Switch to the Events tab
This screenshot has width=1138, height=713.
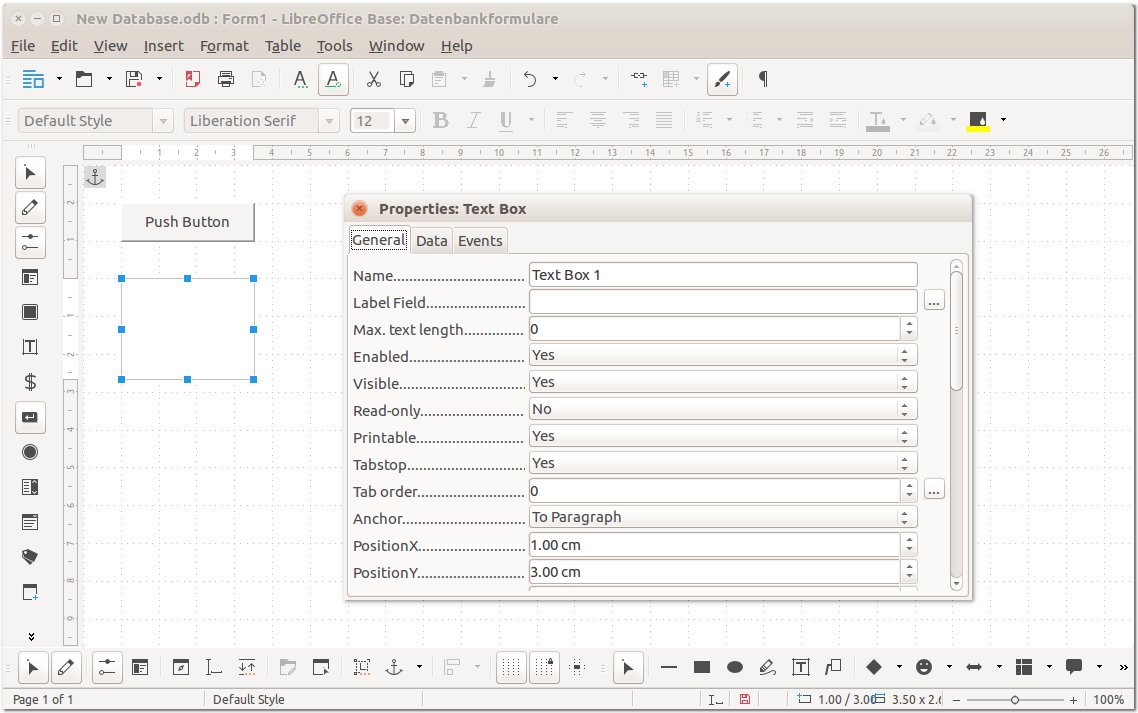480,240
